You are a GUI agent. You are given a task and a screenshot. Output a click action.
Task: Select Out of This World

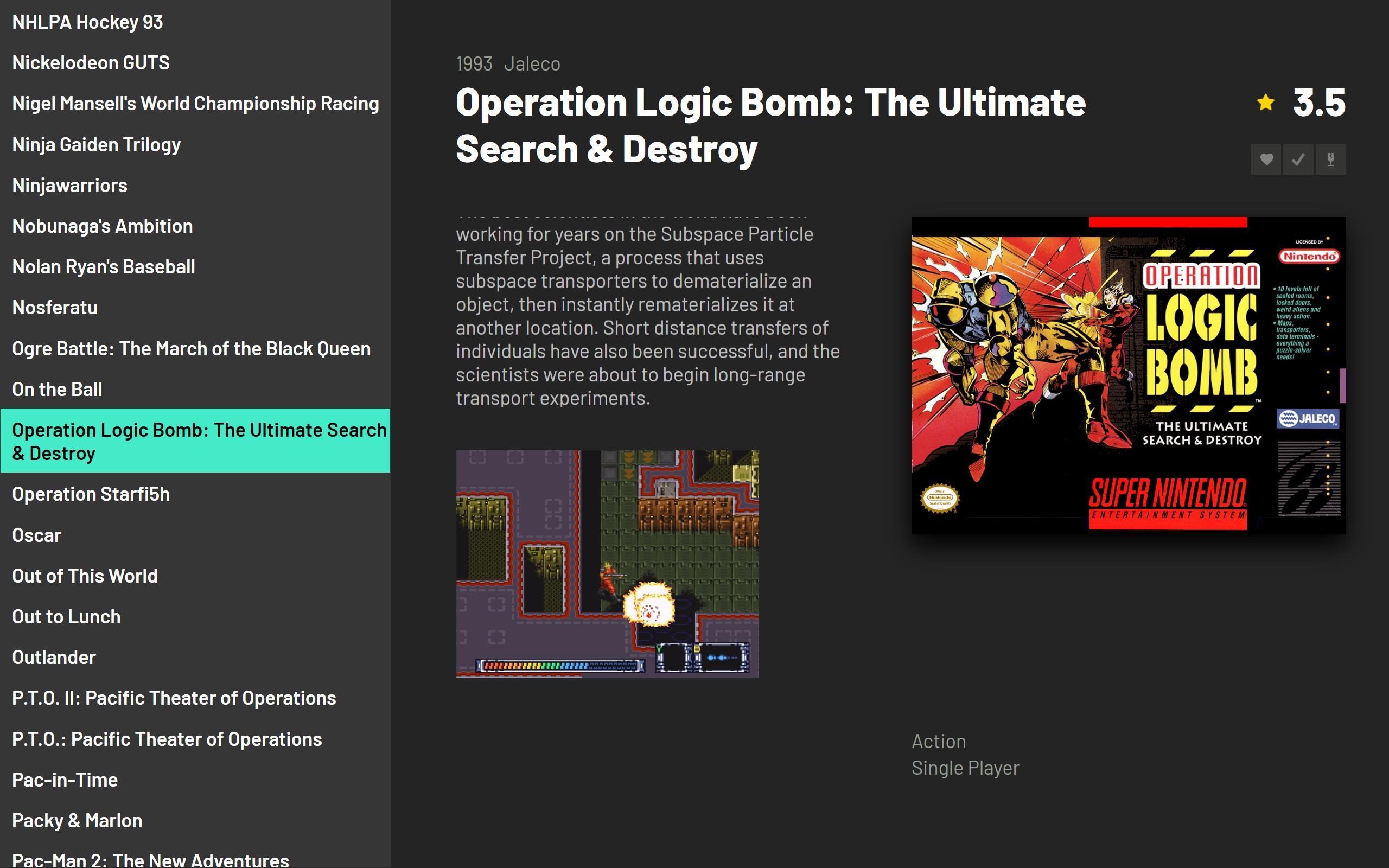195,576
